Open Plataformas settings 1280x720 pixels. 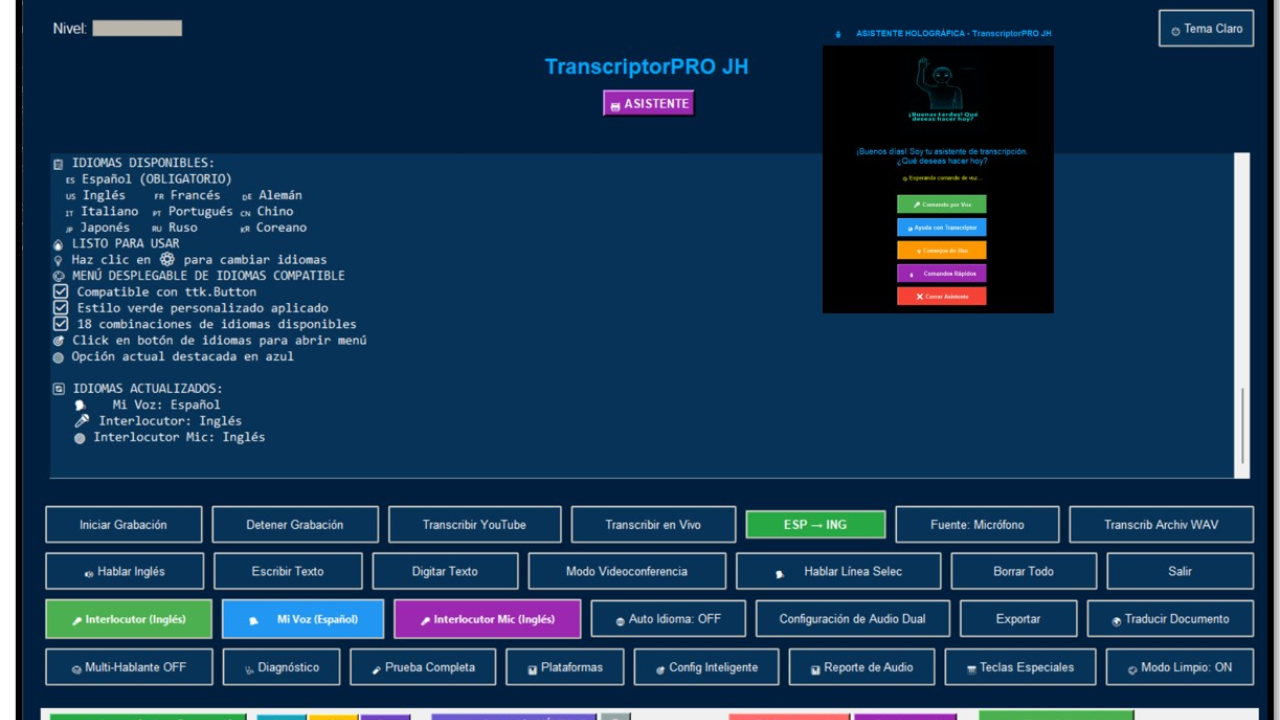pyautogui.click(x=565, y=667)
